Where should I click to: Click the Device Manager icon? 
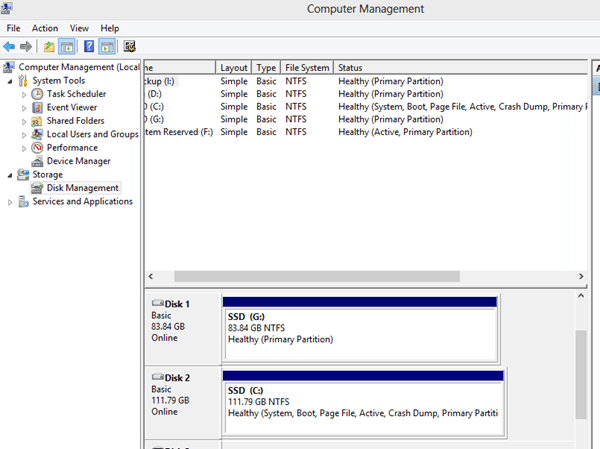pyautogui.click(x=37, y=161)
